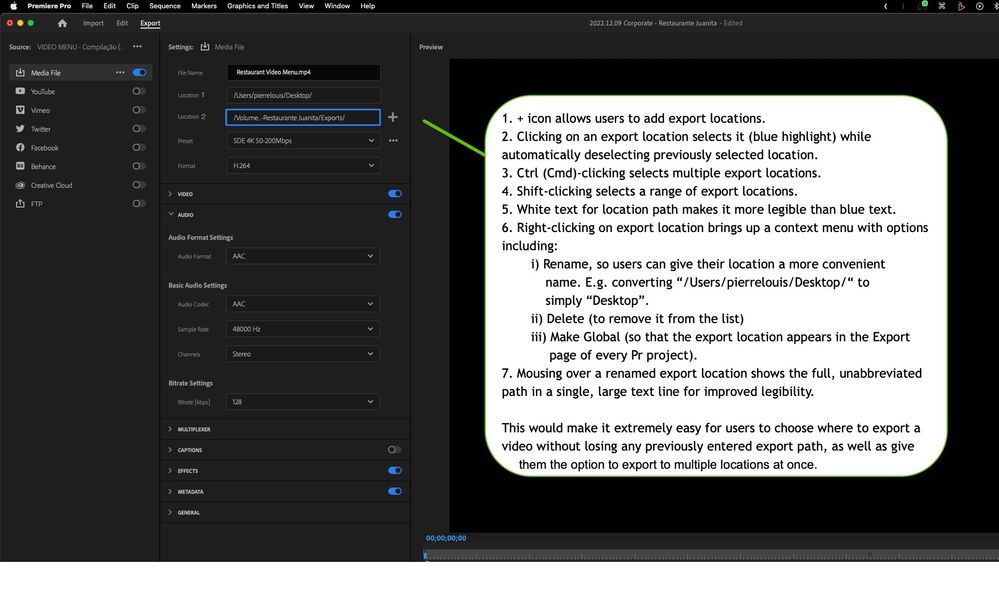Select Location 2 Exports path field
Image resolution: width=999 pixels, height=603 pixels.
pos(303,117)
